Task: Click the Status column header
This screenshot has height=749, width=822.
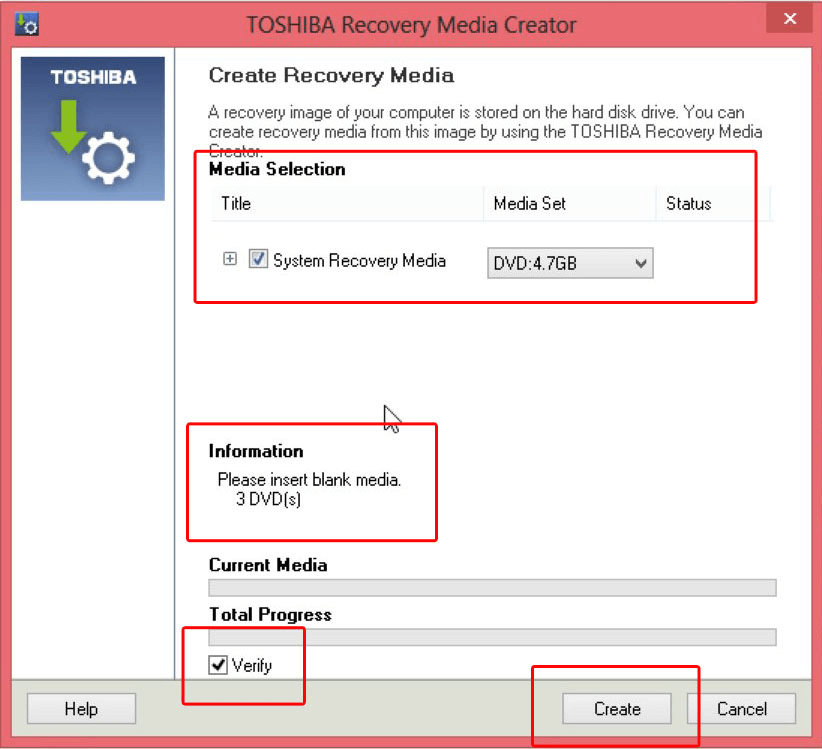Action: [x=713, y=203]
